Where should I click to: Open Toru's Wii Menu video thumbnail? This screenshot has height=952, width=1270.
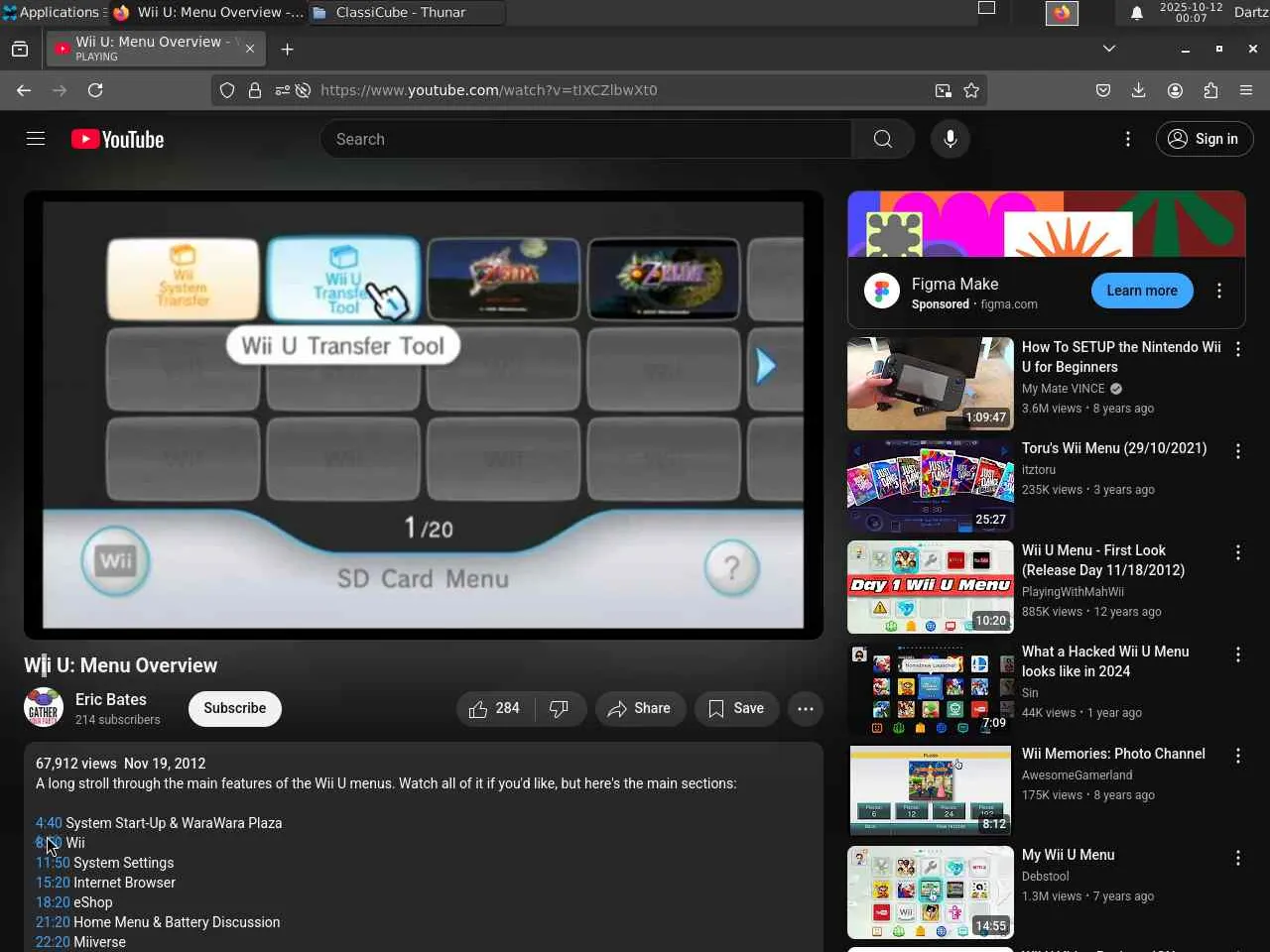tap(931, 486)
